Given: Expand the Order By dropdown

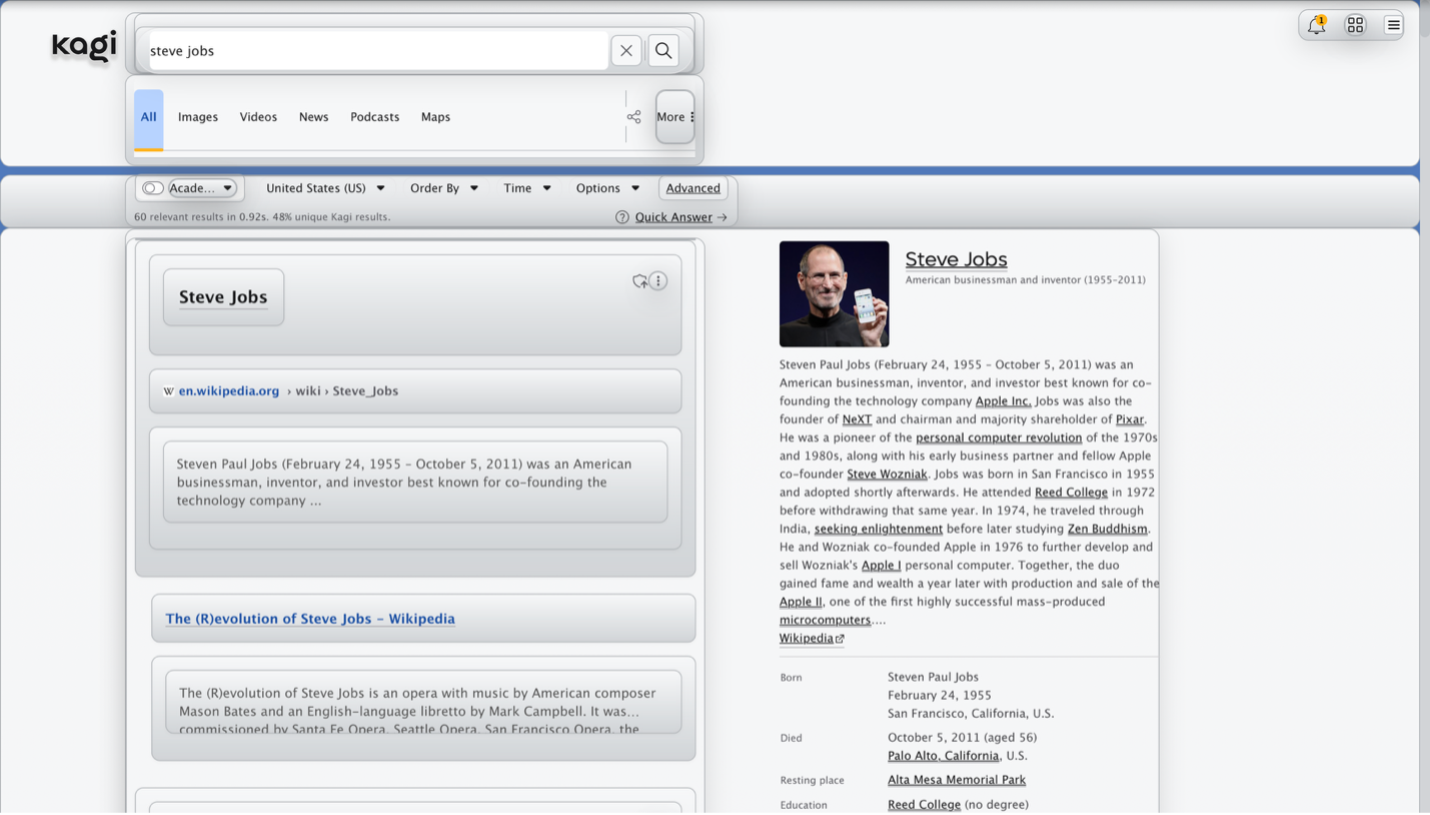Looking at the screenshot, I should point(443,188).
